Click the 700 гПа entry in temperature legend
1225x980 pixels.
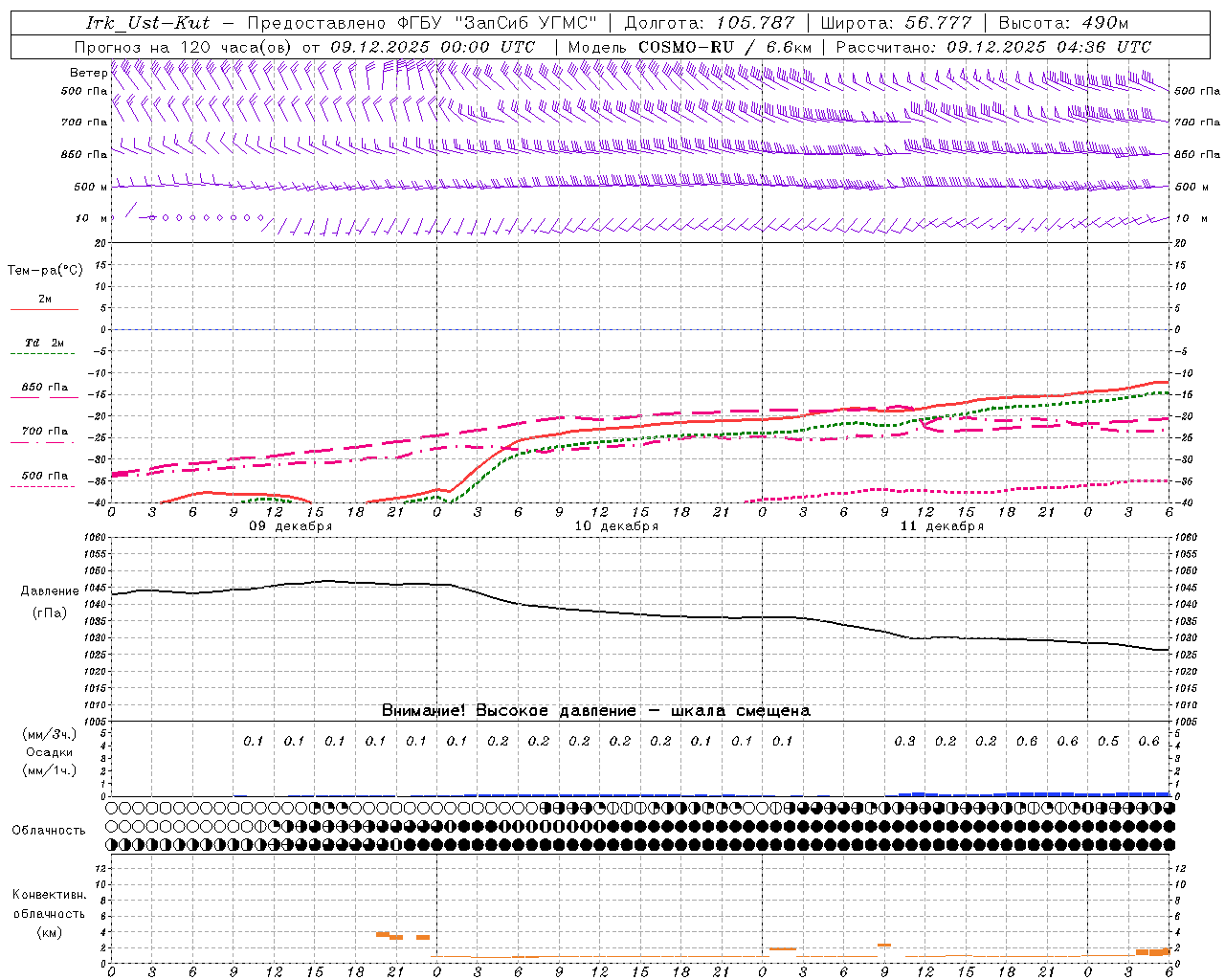pos(45,431)
